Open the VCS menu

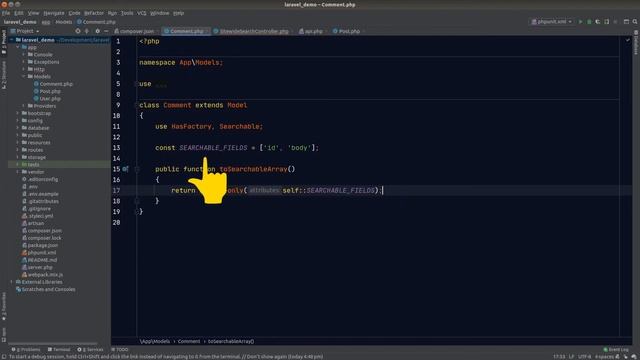[x=141, y=13]
